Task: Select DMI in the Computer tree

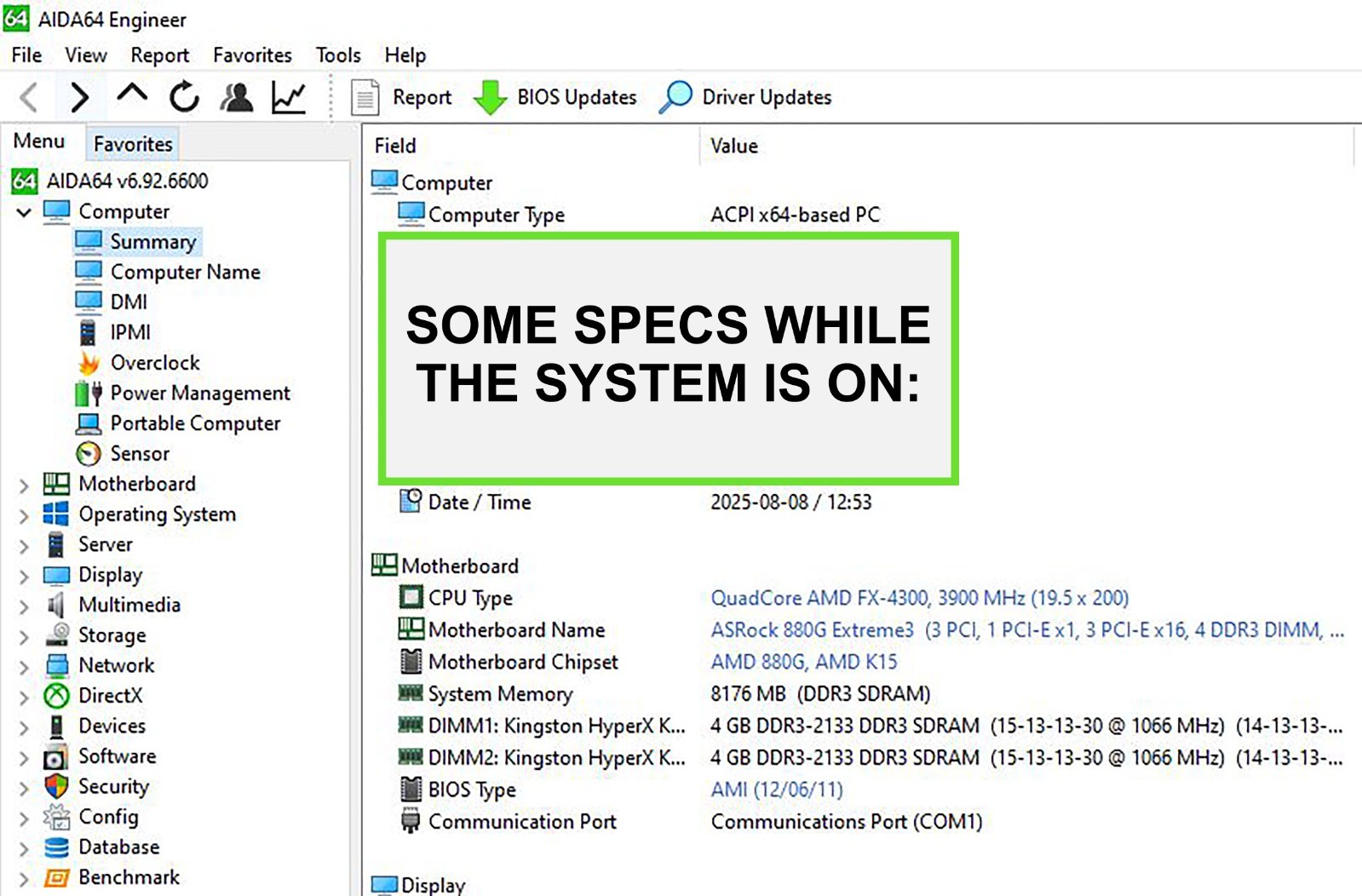Action: click(129, 302)
